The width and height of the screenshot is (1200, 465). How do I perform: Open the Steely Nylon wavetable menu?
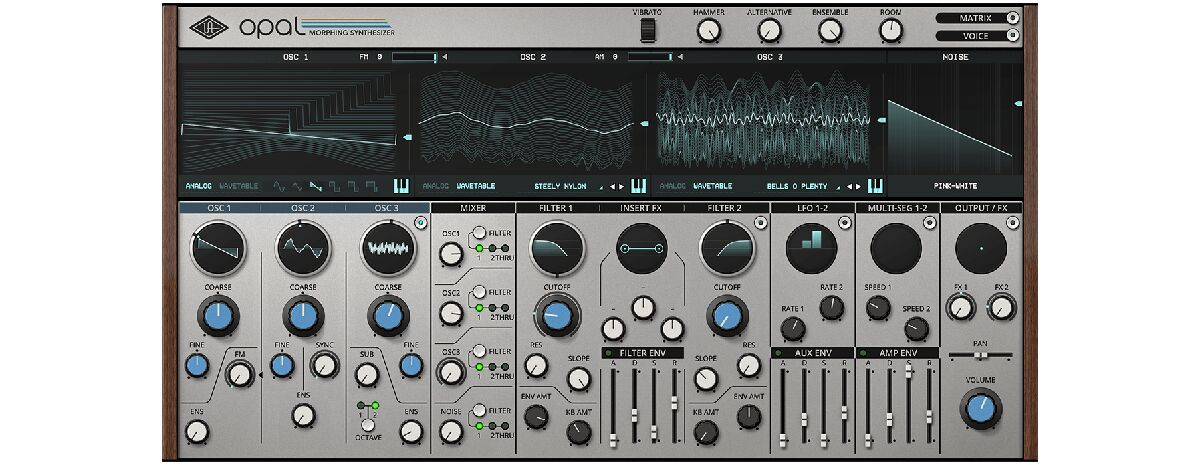(560, 186)
